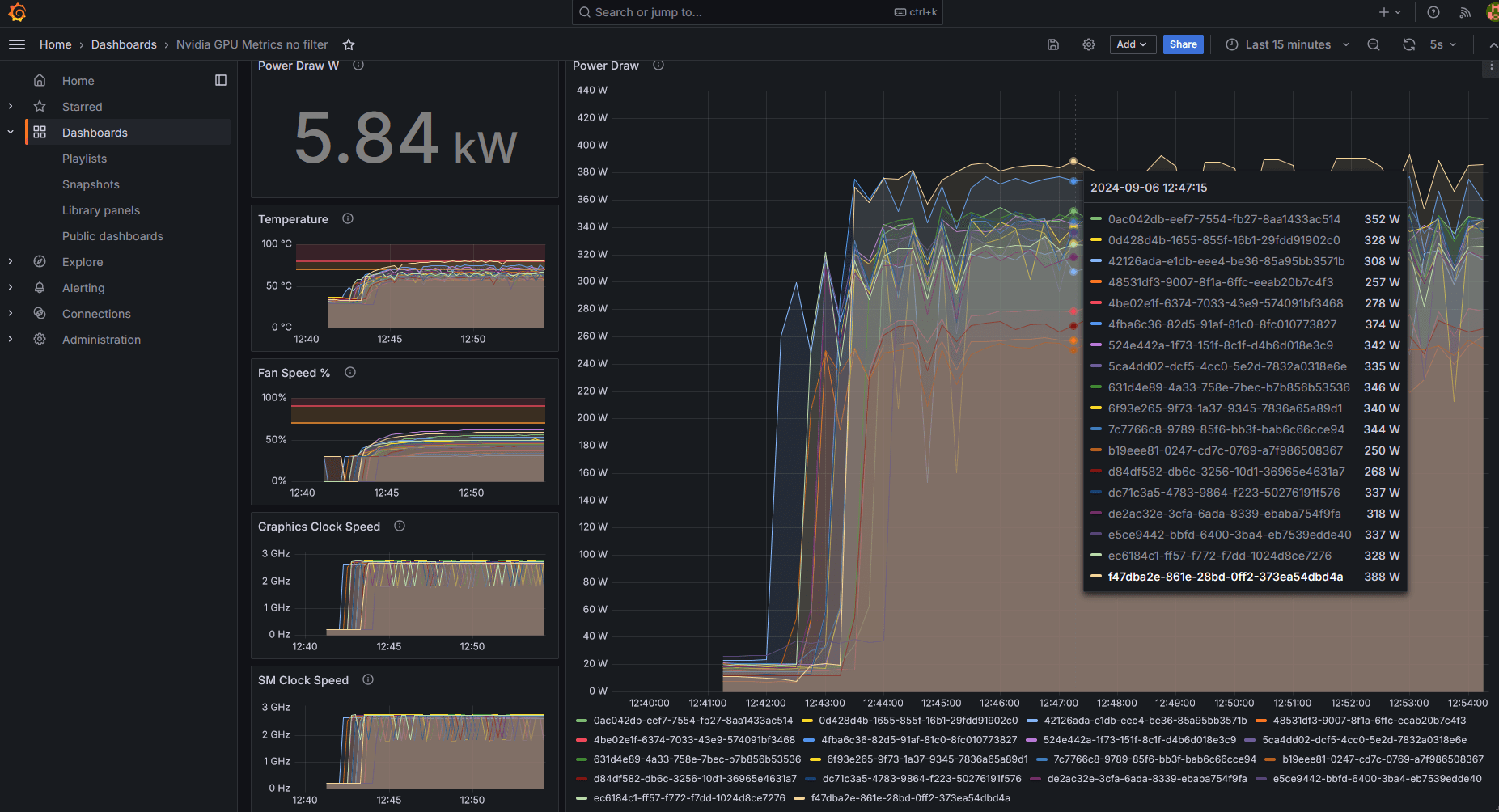Expand the Connections section chevron
The width and height of the screenshot is (1499, 812).
pos(11,313)
